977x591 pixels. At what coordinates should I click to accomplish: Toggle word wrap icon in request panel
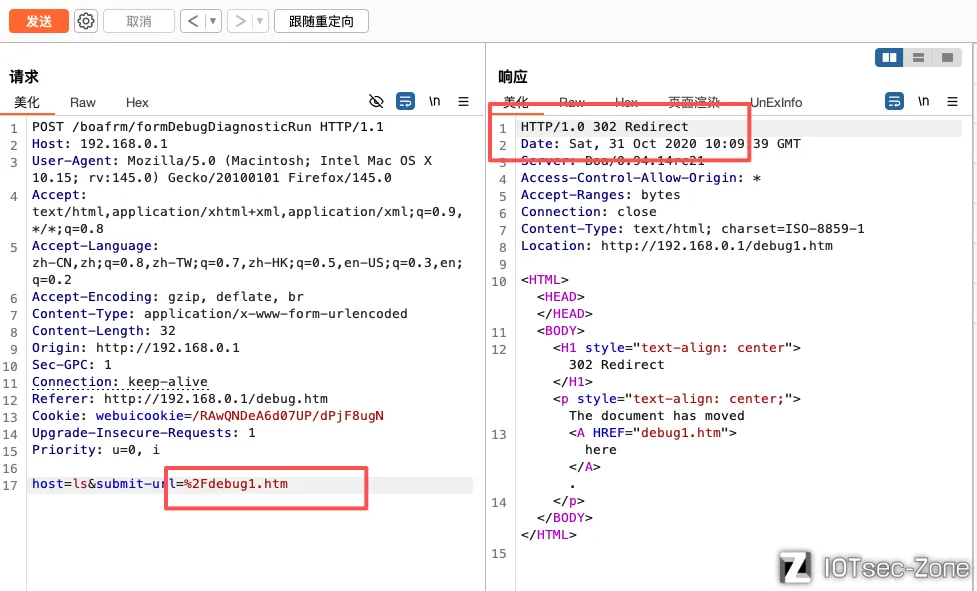tap(405, 102)
